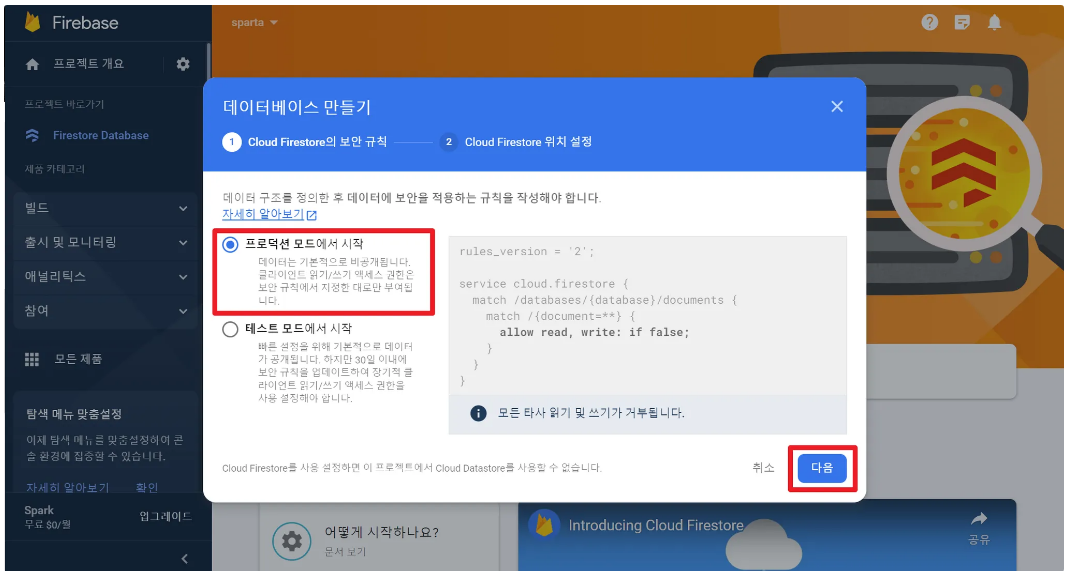Screen dimensions: 1070x571
Task: Click the Firebase logo icon
Action: click(x=33, y=23)
